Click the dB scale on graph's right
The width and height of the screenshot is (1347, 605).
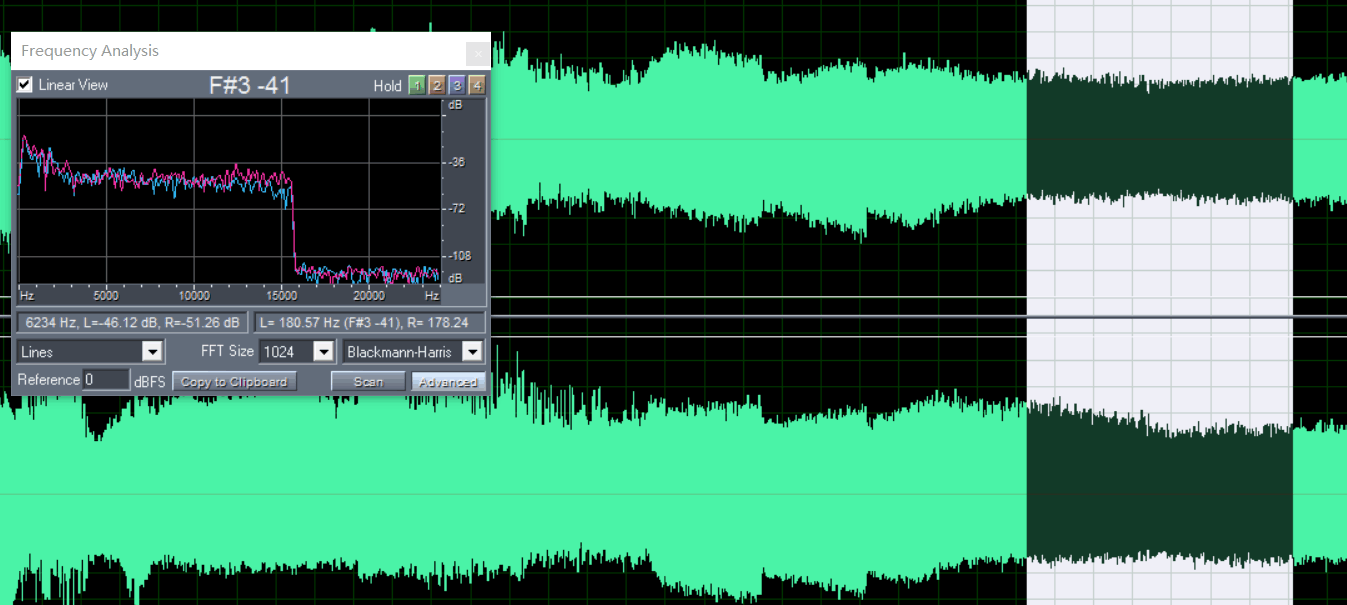point(456,190)
